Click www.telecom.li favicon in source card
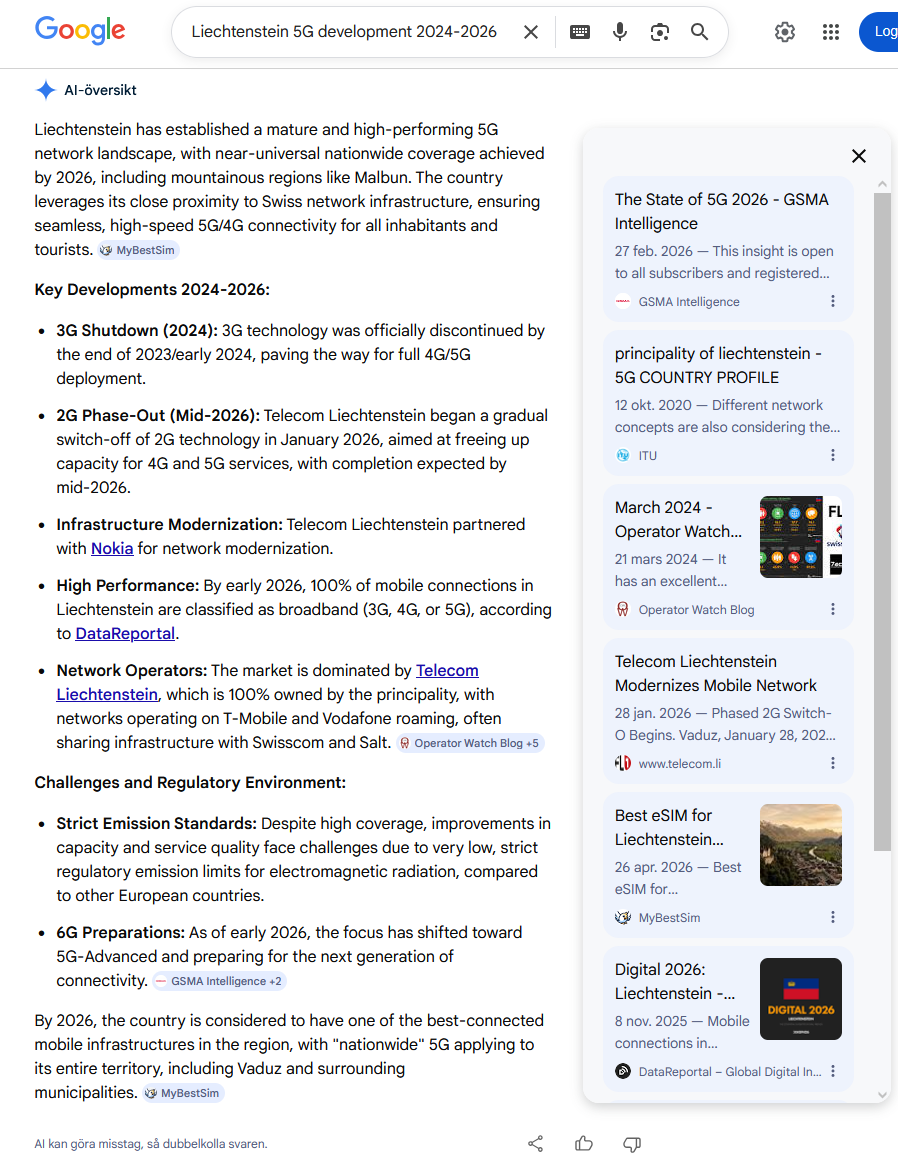Screen dimensions: 898x1157 (623, 763)
